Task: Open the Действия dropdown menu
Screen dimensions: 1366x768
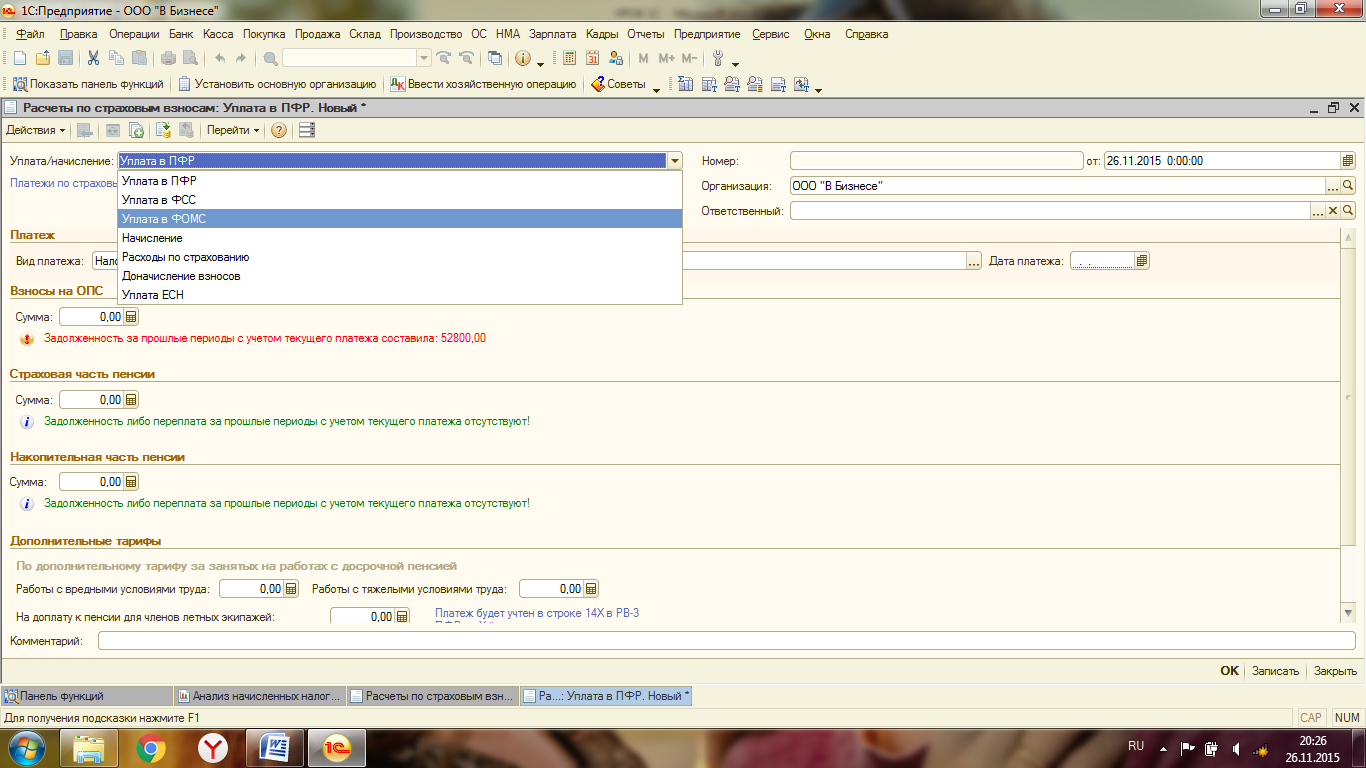Action: click(36, 130)
